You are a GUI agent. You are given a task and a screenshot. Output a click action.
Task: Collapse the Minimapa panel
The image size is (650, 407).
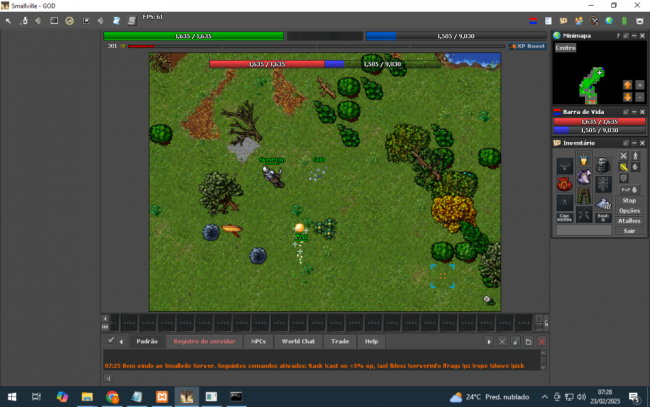[x=634, y=36]
